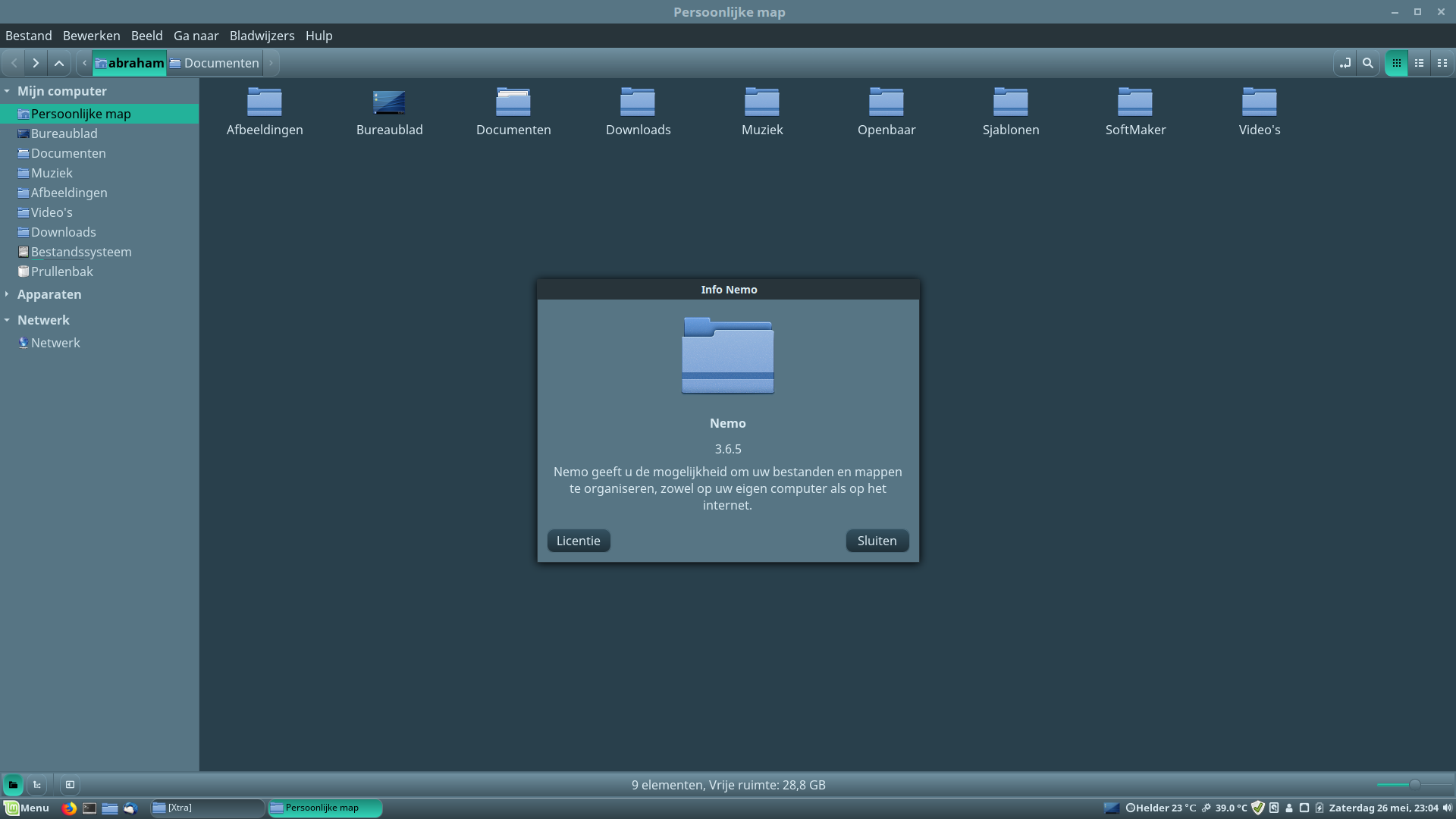Viewport: 1456px width, 819px height.
Task: Open the user applet in system tray
Action: click(1289, 808)
